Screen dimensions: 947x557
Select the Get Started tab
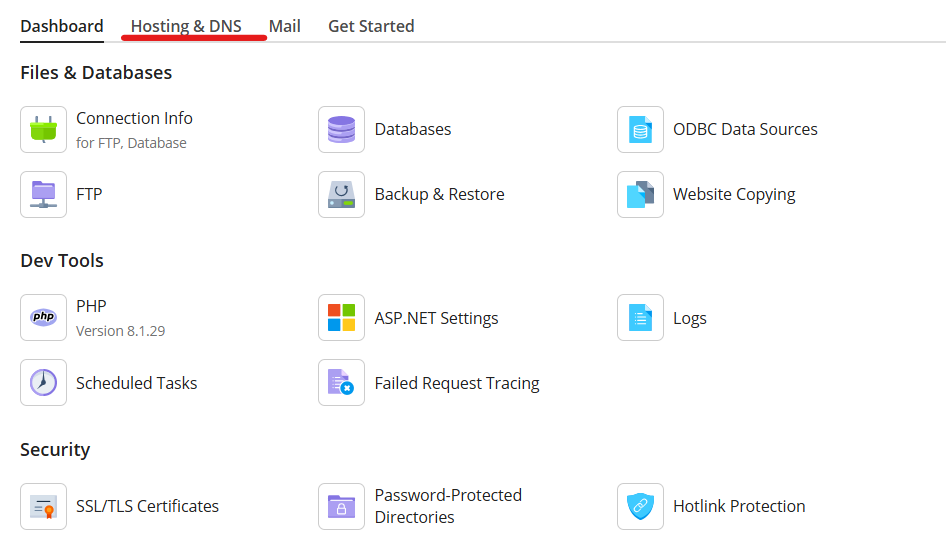[371, 27]
